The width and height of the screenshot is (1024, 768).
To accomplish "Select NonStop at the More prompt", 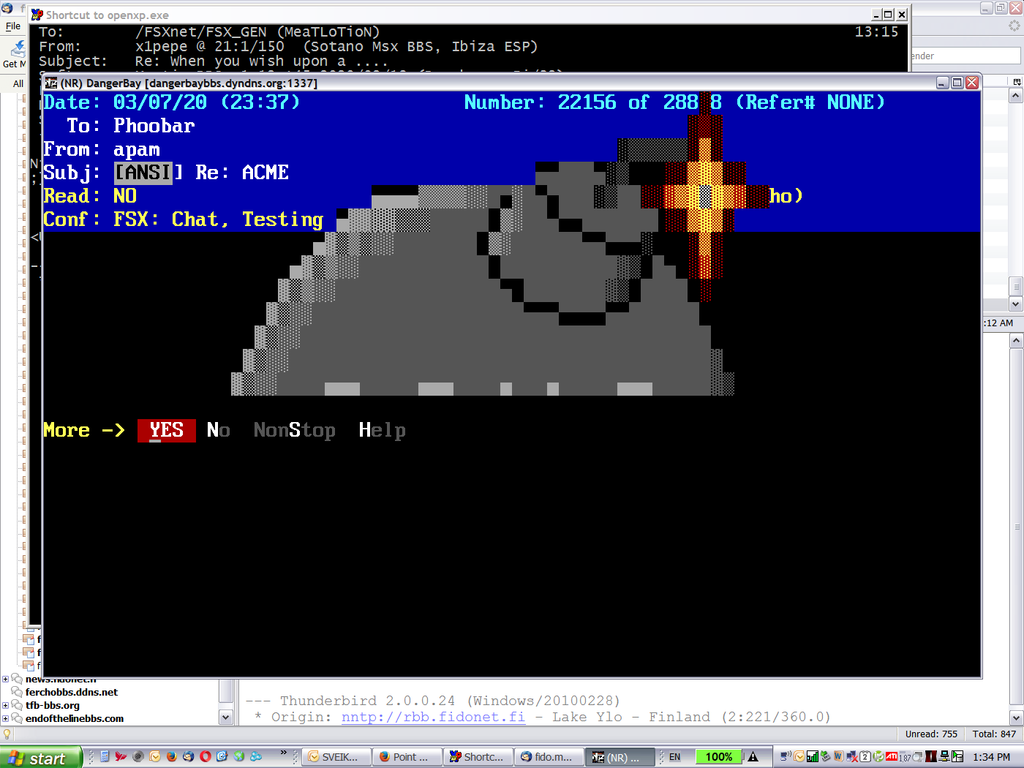I will pyautogui.click(x=295, y=430).
